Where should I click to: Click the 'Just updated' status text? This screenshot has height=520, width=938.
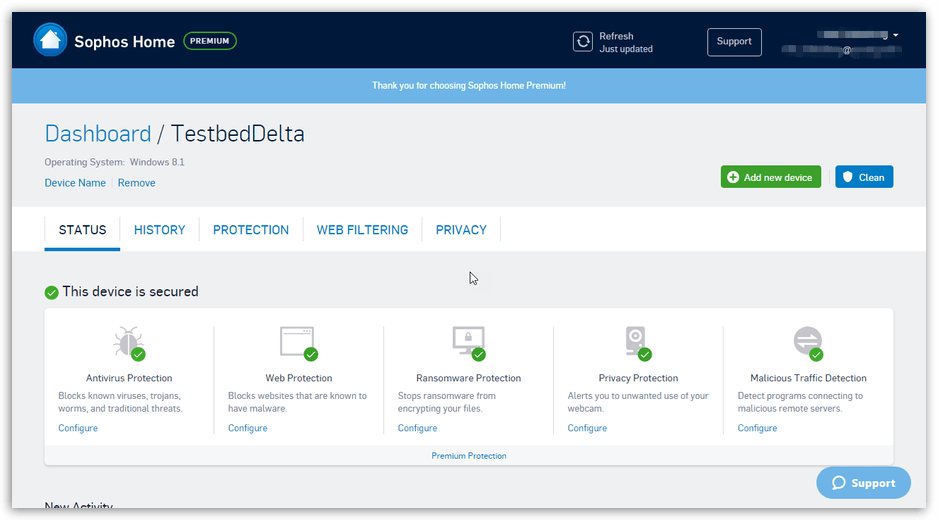(626, 49)
